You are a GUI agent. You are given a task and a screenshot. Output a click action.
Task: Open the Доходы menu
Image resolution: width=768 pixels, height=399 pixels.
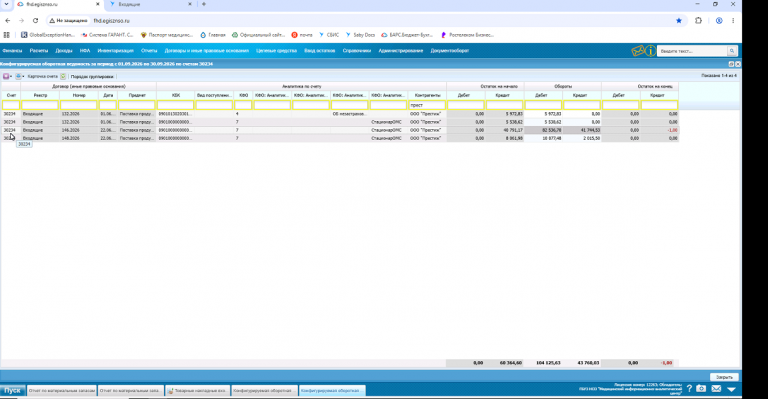[64, 51]
